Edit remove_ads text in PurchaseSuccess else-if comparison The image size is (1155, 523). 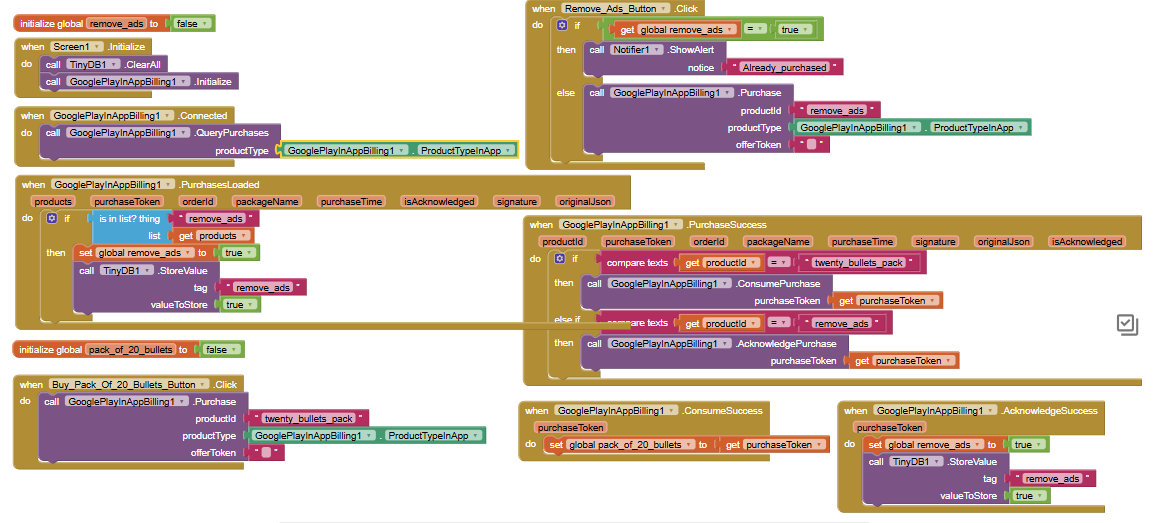click(843, 323)
